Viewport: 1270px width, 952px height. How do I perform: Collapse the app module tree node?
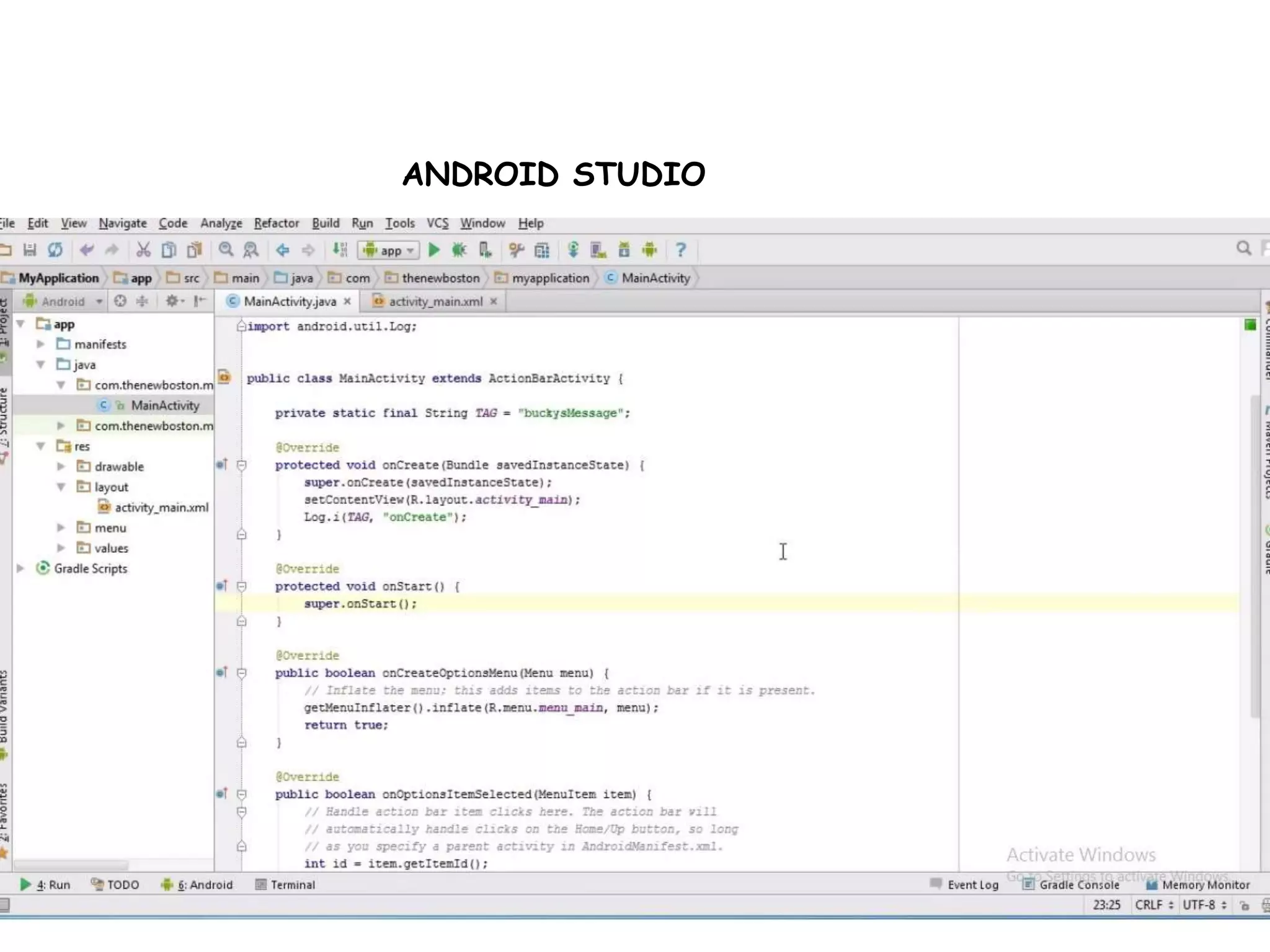click(20, 324)
